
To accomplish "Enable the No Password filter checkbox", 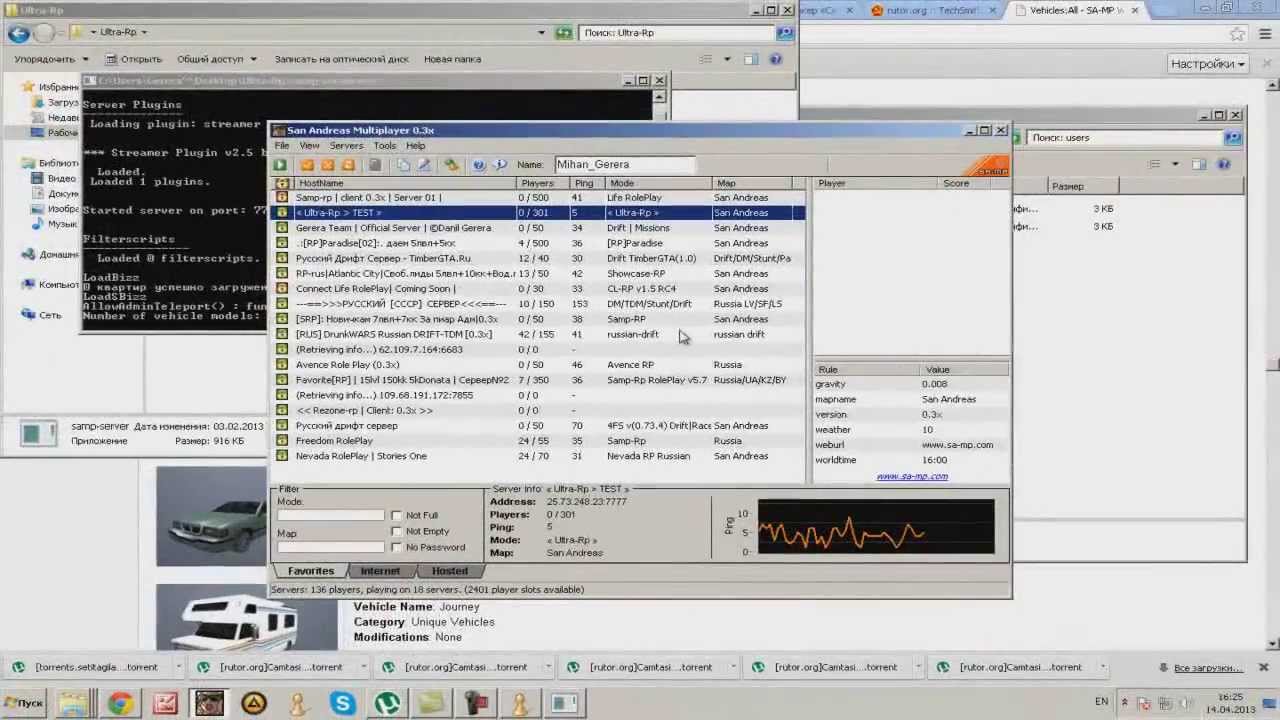I will click(x=397, y=548).
